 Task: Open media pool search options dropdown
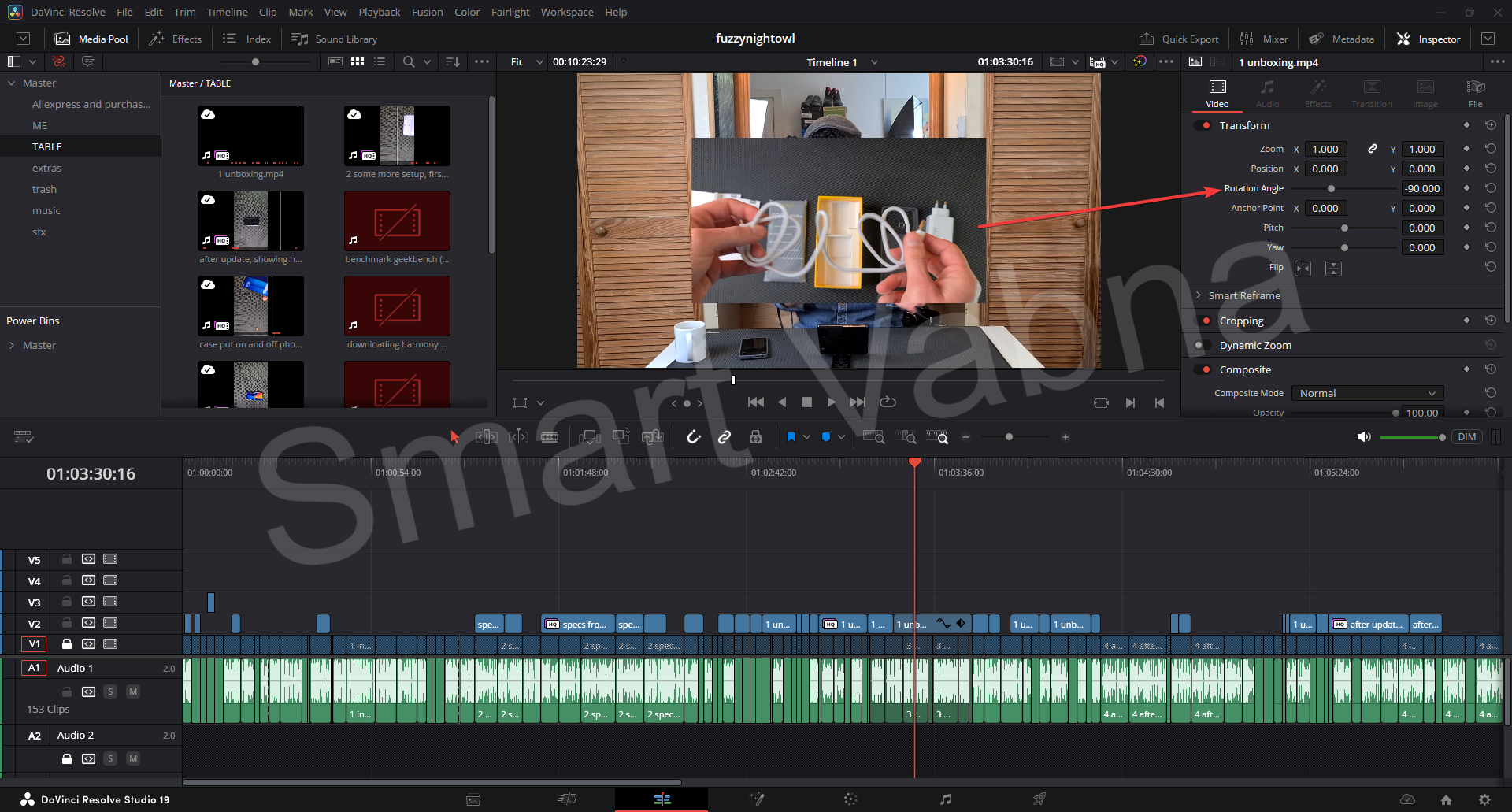pos(428,61)
